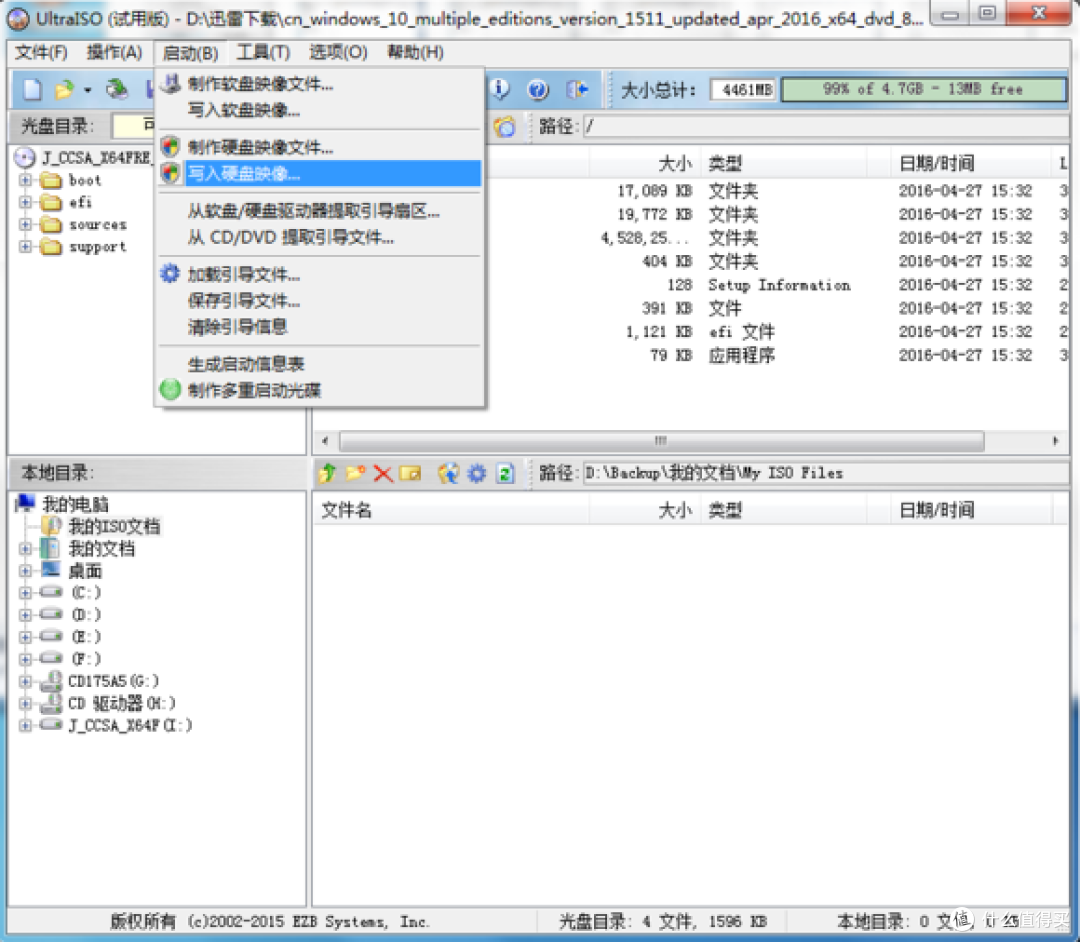Create a new ISO via the blank document icon
Image resolution: width=1080 pixels, height=942 pixels.
pos(31,89)
